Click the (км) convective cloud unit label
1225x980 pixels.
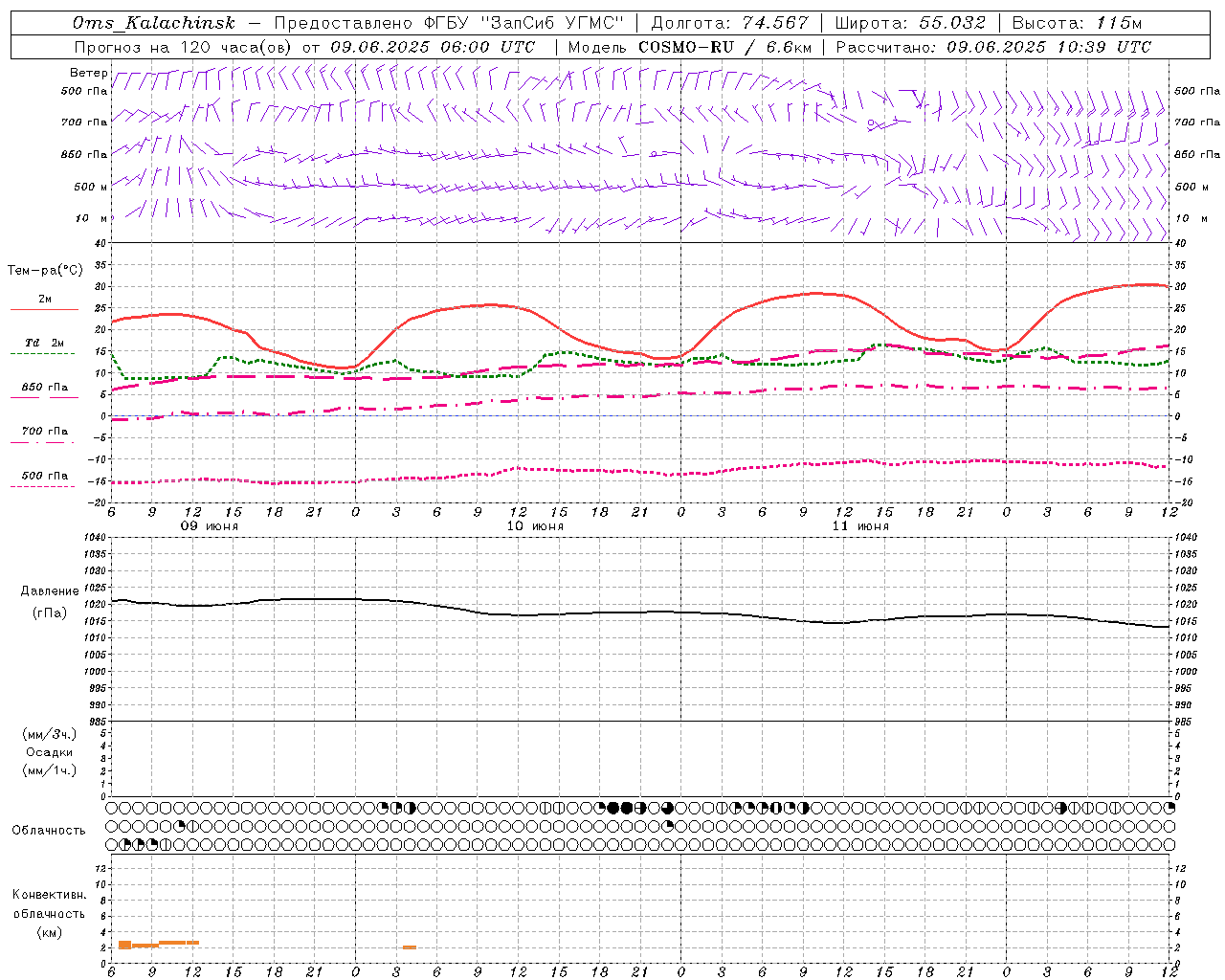coord(50,932)
